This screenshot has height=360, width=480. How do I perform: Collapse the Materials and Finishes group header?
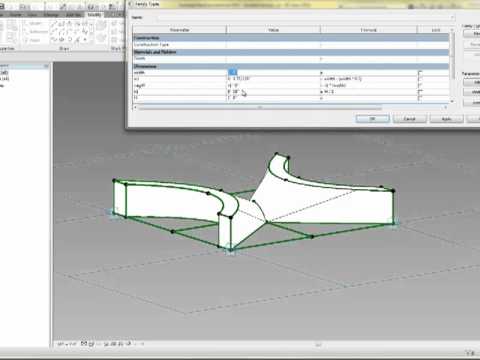tap(291, 52)
